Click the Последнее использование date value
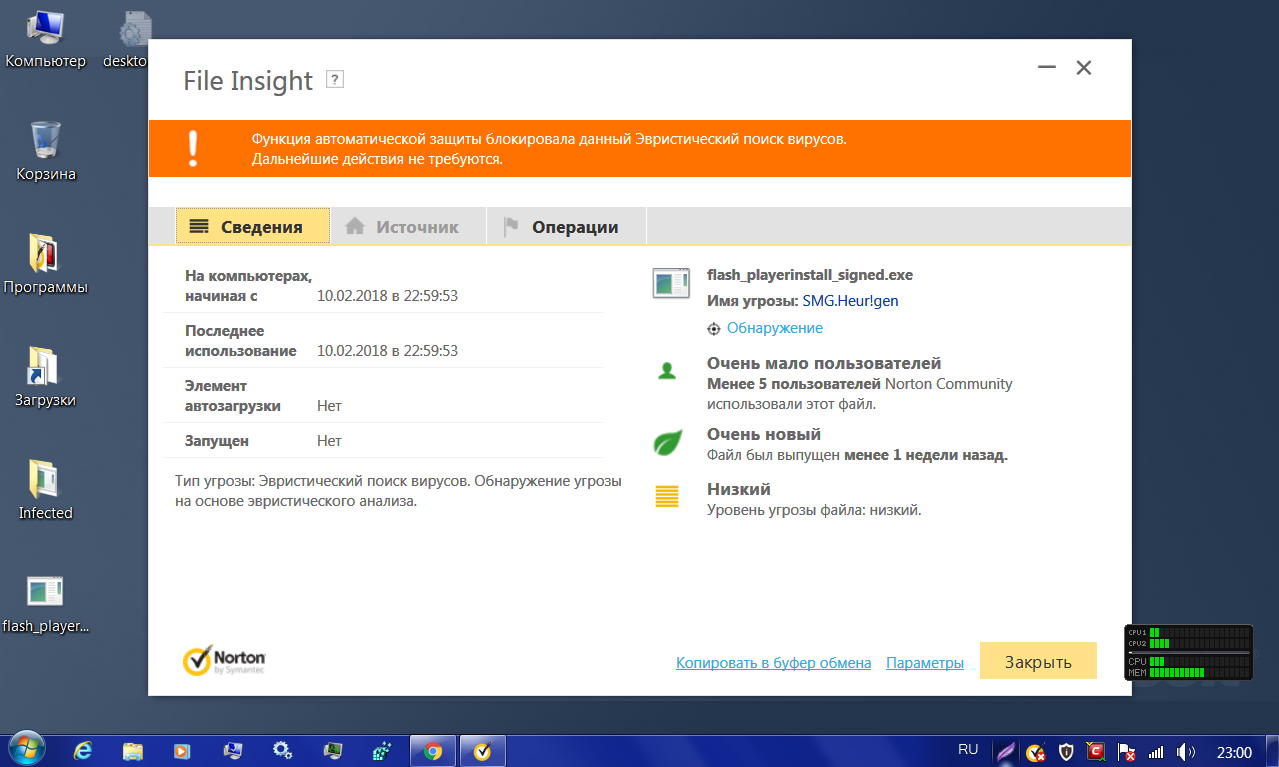 coord(387,351)
